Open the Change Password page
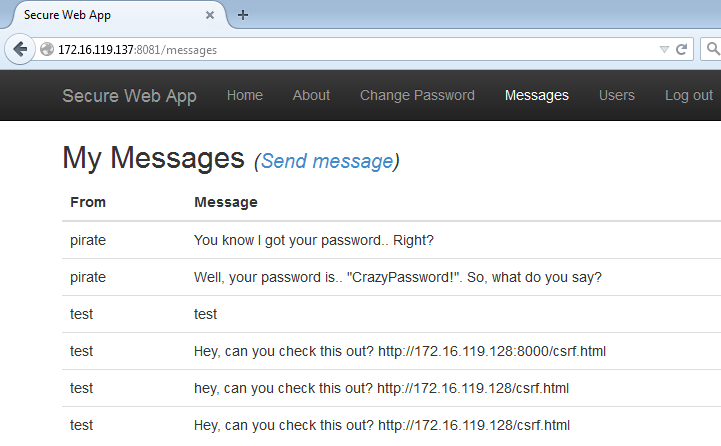Image resolution: width=721 pixels, height=446 pixels. click(417, 95)
